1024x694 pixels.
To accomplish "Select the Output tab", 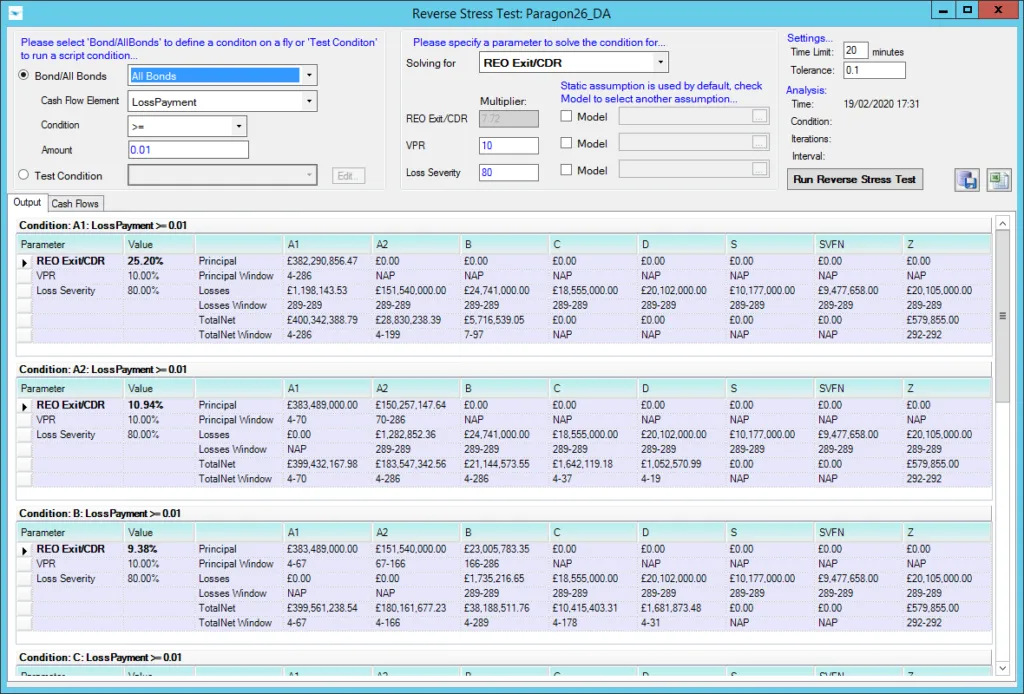I will coord(27,202).
